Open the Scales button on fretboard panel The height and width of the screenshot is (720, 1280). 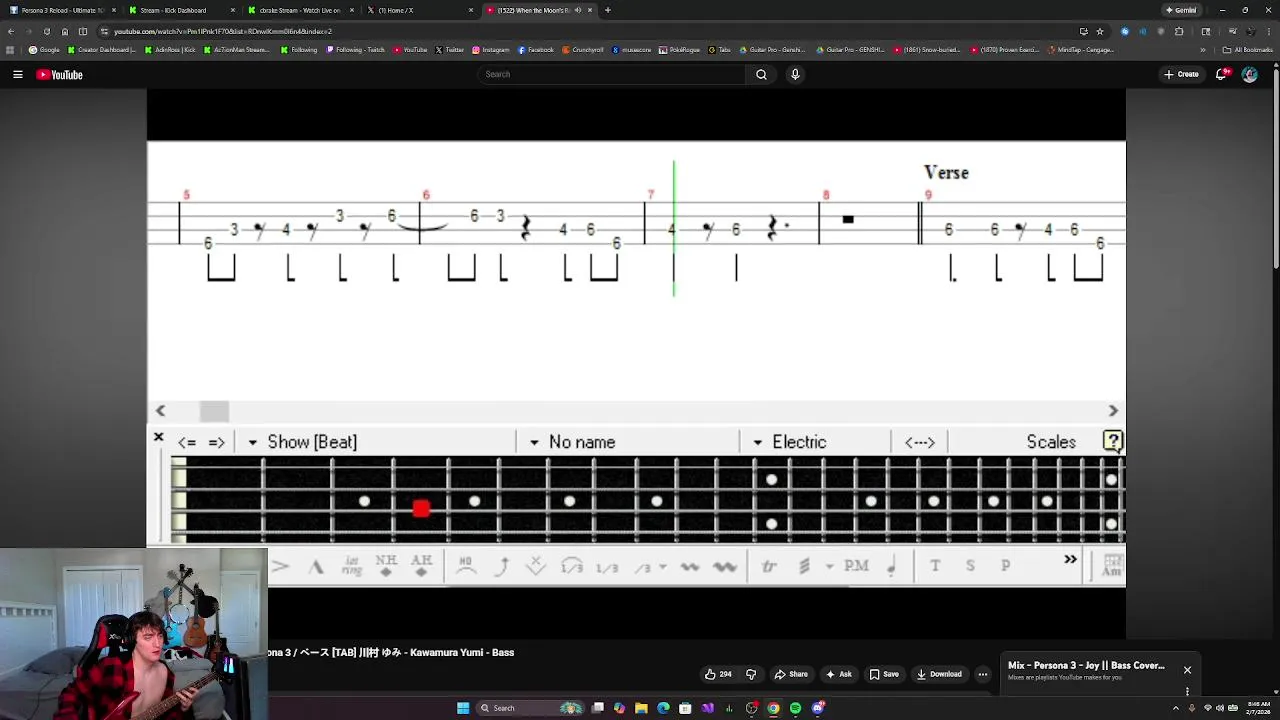[1051, 442]
